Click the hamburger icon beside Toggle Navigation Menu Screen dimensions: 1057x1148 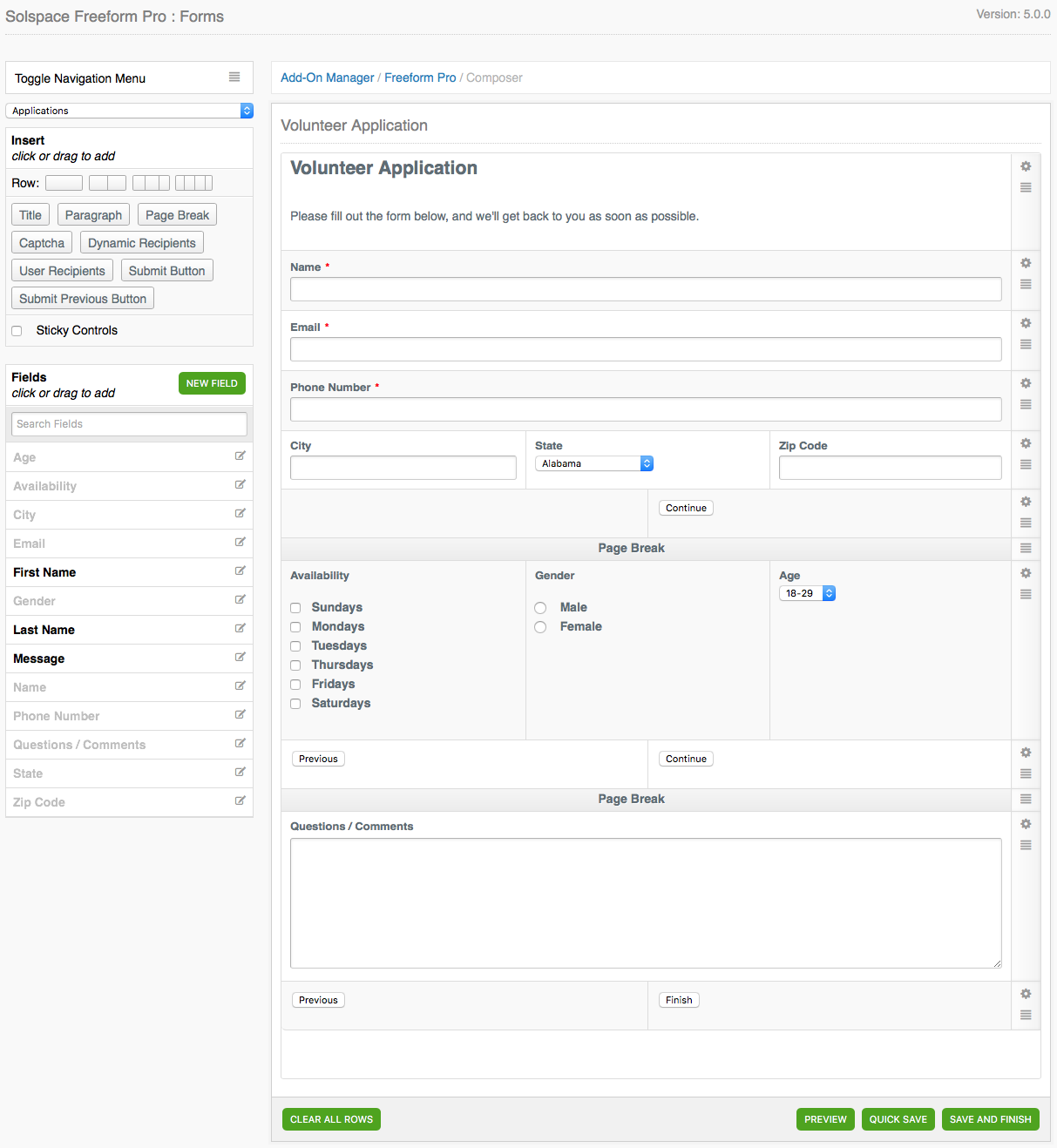click(234, 77)
